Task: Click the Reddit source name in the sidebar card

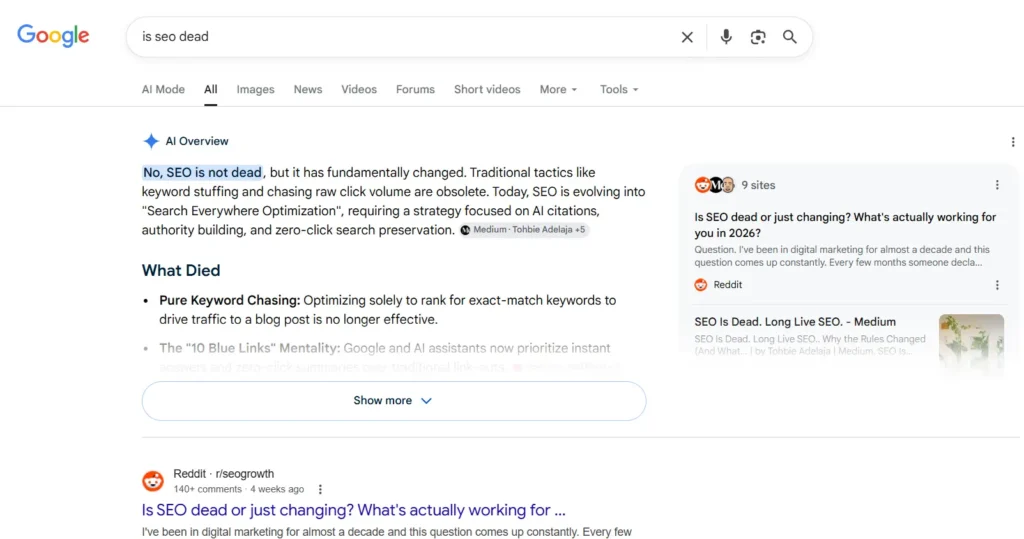Action: pos(728,285)
